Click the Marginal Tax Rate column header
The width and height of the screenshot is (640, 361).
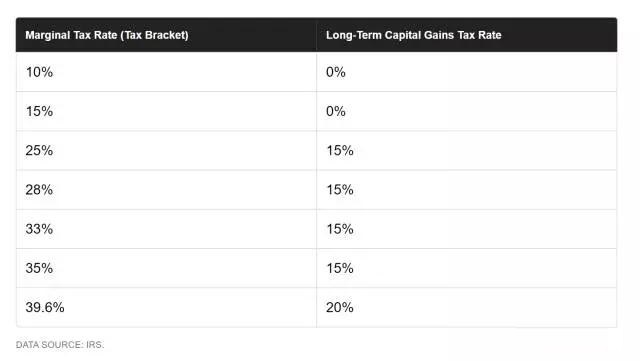click(x=166, y=35)
